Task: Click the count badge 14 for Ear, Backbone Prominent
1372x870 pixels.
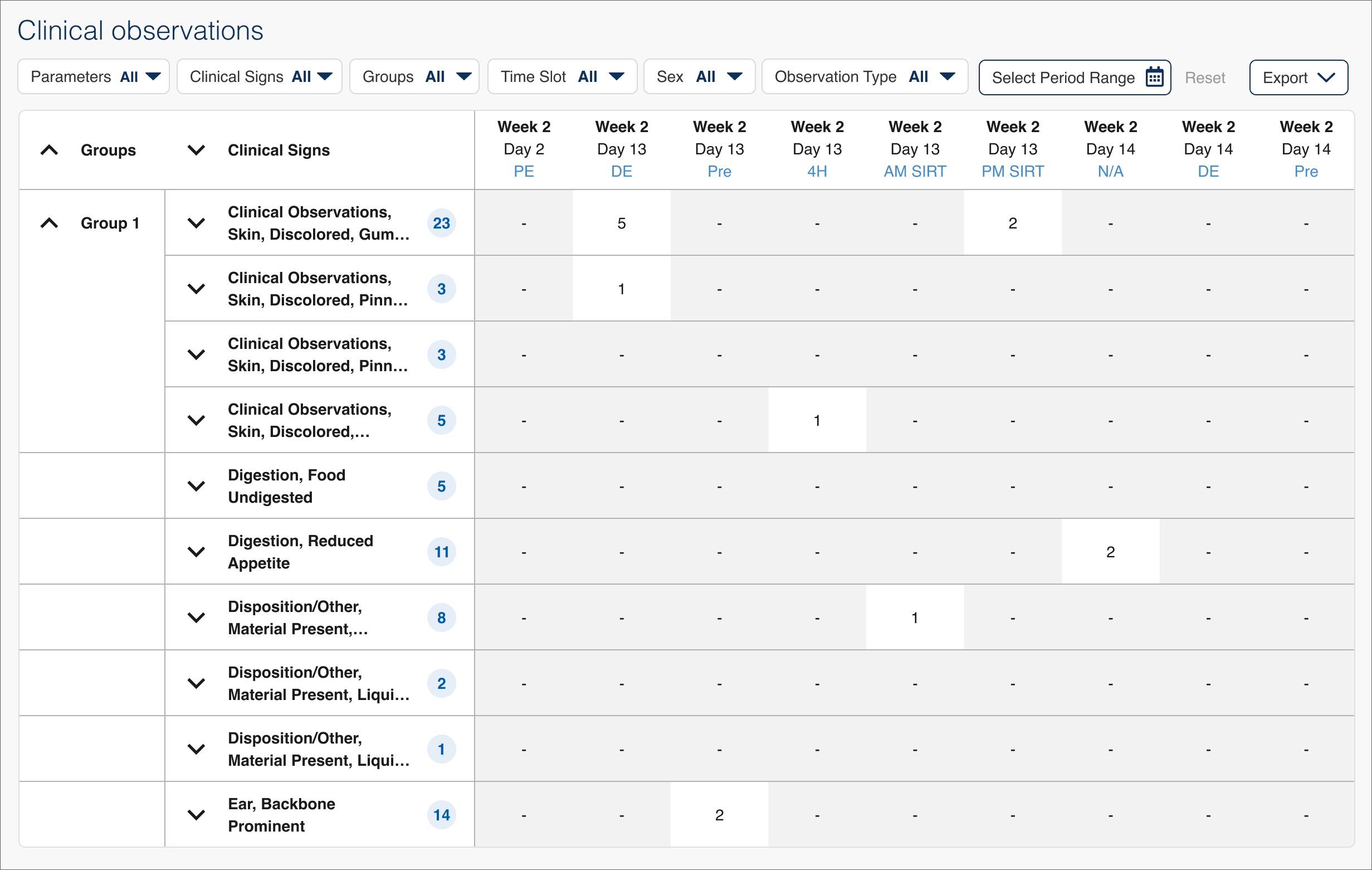Action: coord(442,815)
